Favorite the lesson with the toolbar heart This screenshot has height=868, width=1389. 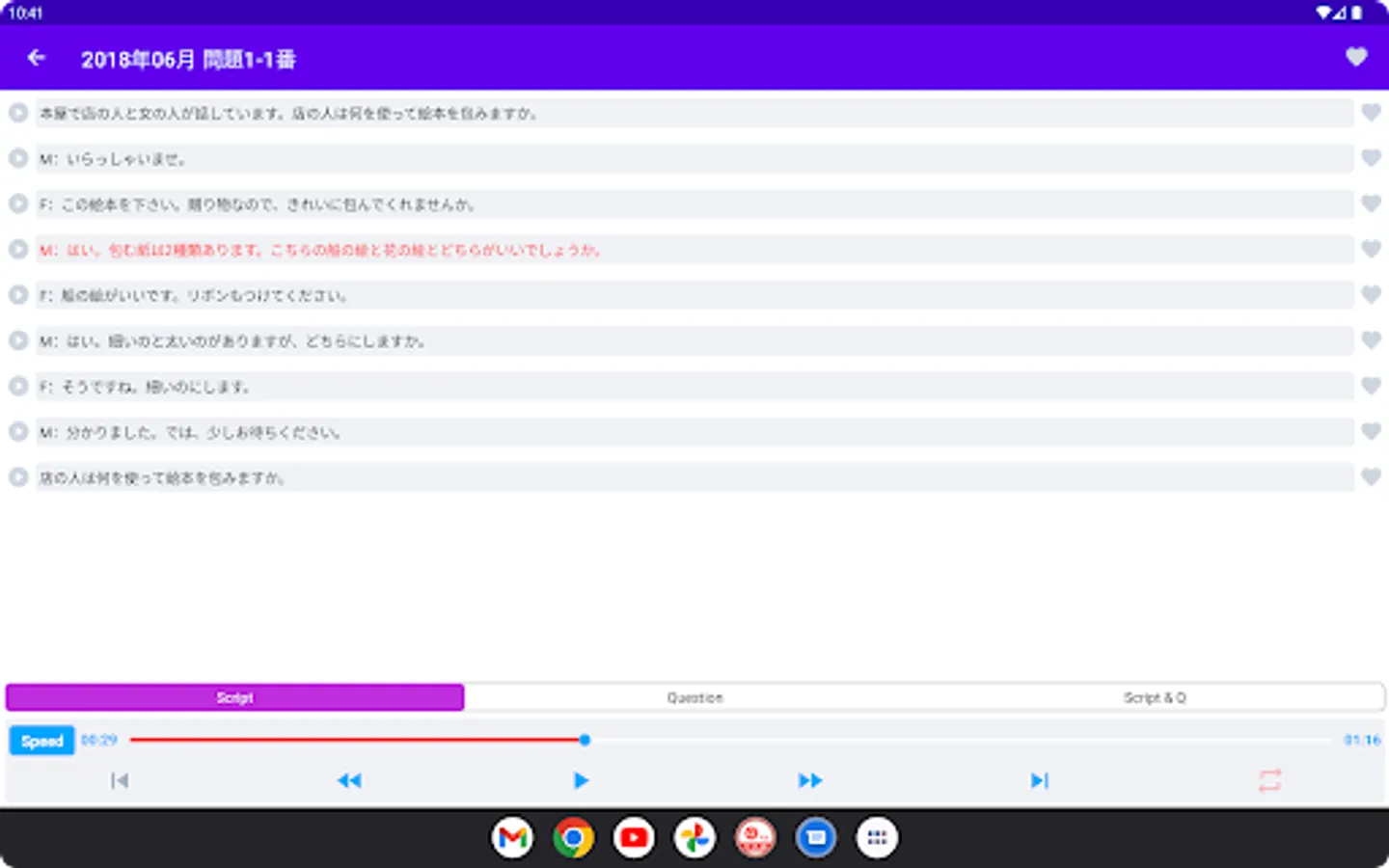pos(1356,57)
